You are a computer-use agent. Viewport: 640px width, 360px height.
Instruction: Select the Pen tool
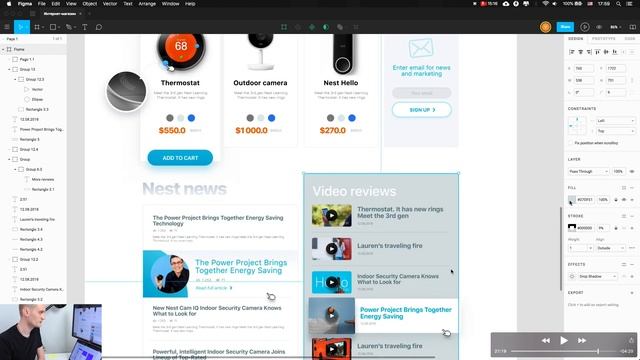(x=69, y=27)
